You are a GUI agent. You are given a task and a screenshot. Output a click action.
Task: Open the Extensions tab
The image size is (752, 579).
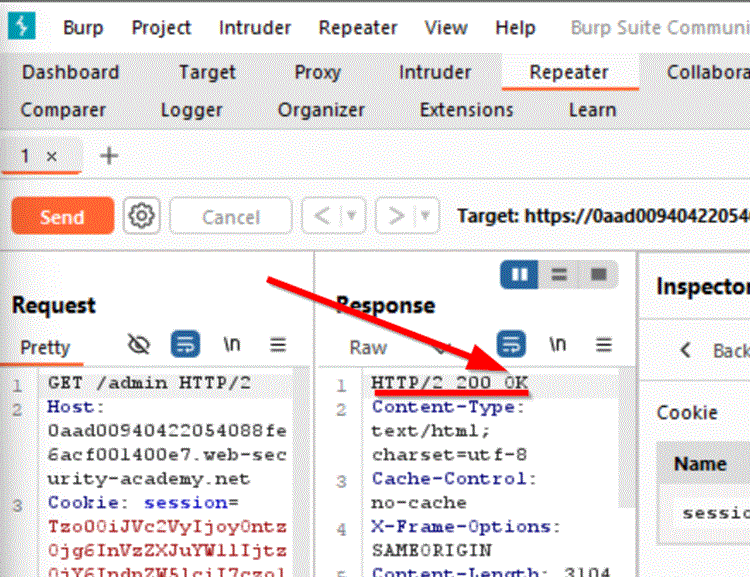(466, 110)
